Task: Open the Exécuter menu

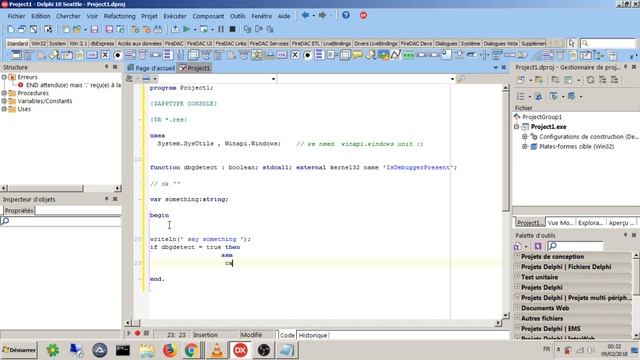Action: [175, 16]
